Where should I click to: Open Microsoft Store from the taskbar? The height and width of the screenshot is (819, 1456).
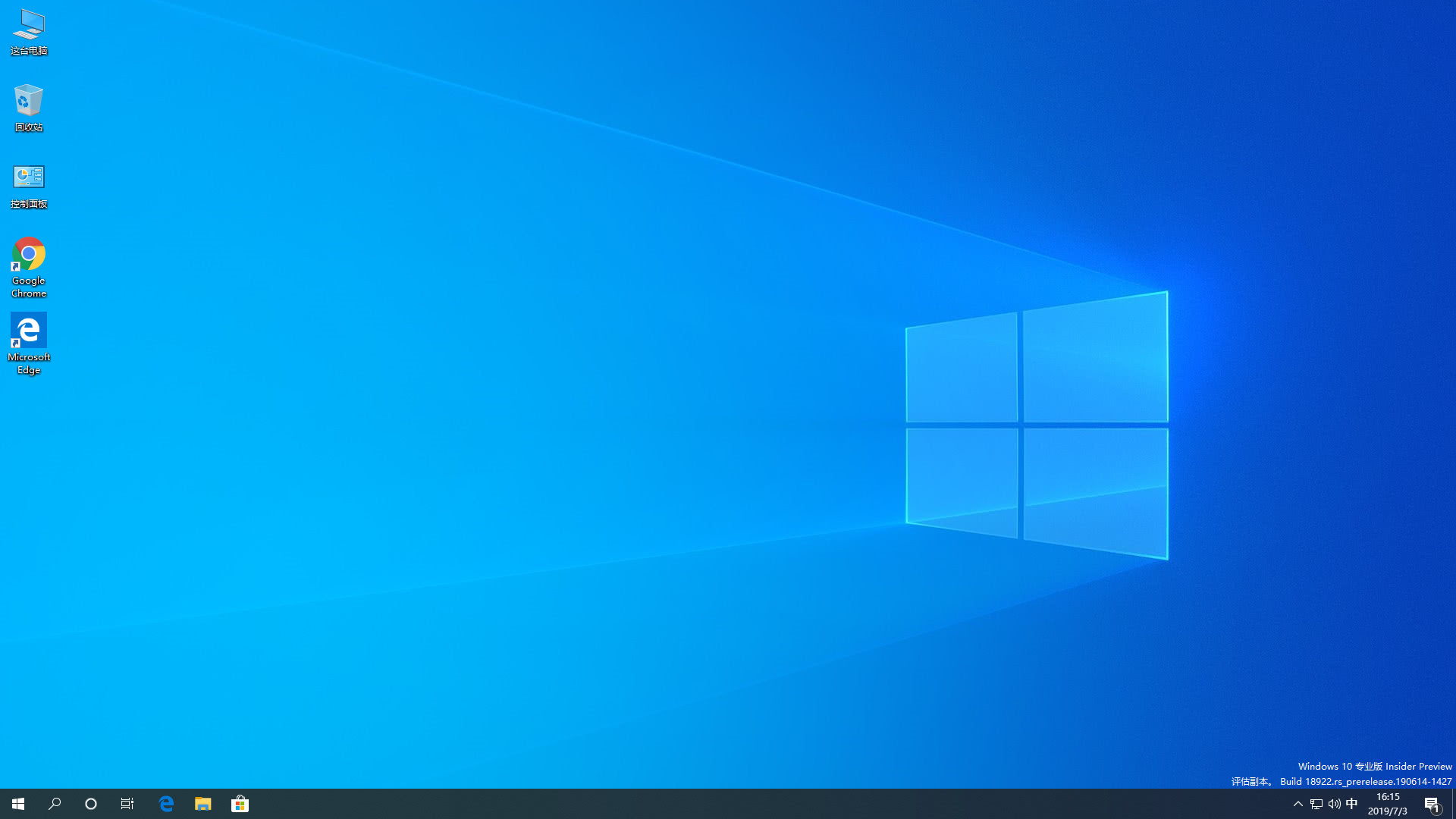pyautogui.click(x=240, y=804)
